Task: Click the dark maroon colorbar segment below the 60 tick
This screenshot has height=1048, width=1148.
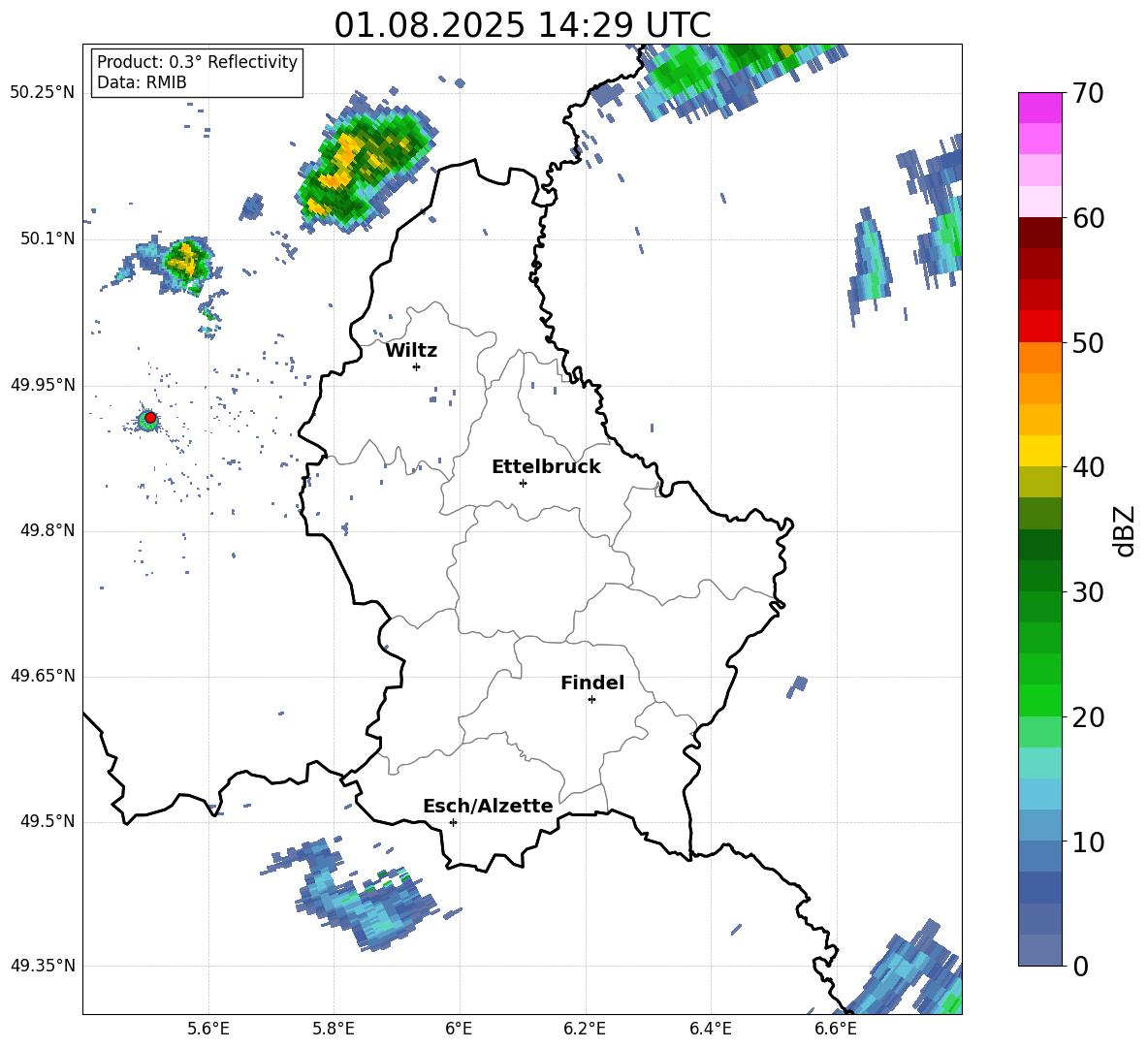Action: 1039,233
